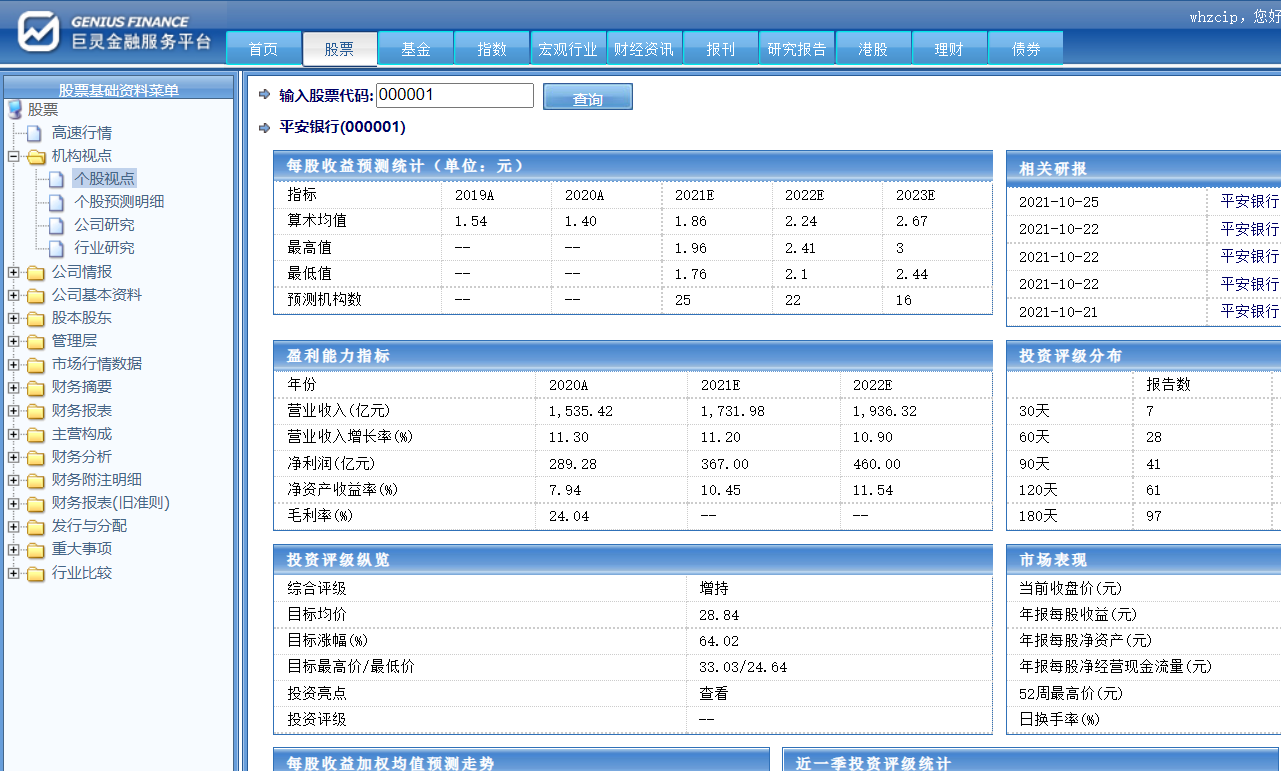
Task: Open 个股预测明细 in the tree
Action: (x=119, y=202)
